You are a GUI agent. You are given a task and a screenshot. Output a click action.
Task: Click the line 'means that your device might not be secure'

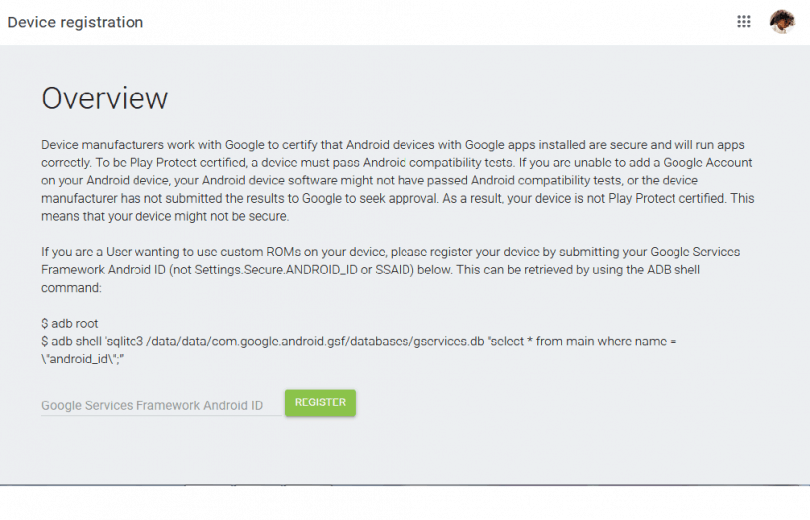coord(165,216)
